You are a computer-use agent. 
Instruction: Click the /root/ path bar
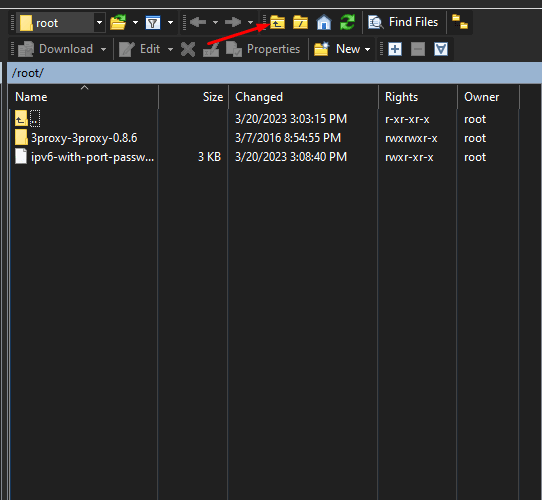(274, 73)
